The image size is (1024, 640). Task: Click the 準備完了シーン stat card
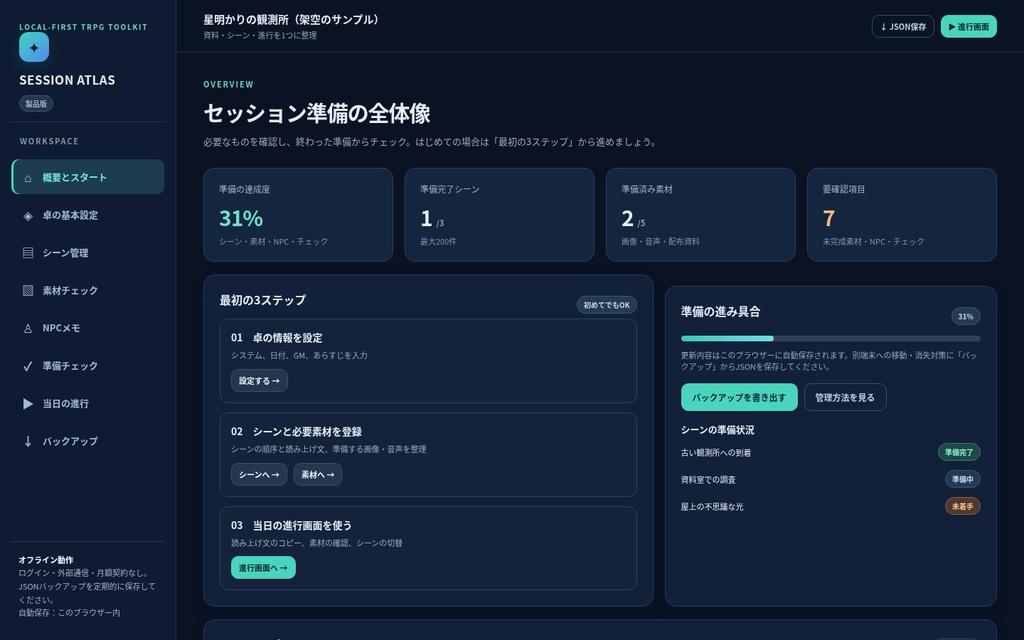click(x=500, y=215)
